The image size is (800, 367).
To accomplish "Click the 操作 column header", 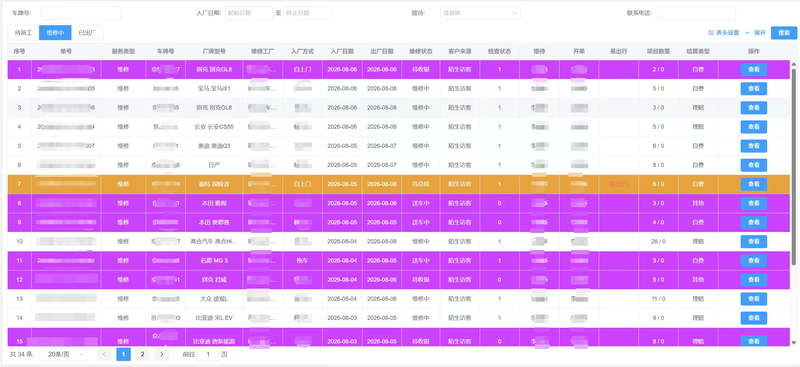I will (x=754, y=52).
